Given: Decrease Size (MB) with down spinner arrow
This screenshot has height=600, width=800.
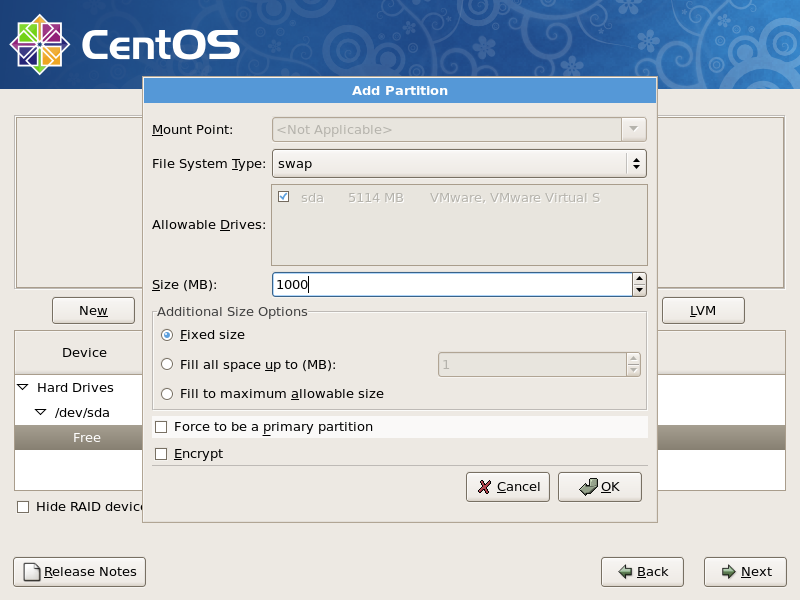Looking at the screenshot, I should pos(639,290).
